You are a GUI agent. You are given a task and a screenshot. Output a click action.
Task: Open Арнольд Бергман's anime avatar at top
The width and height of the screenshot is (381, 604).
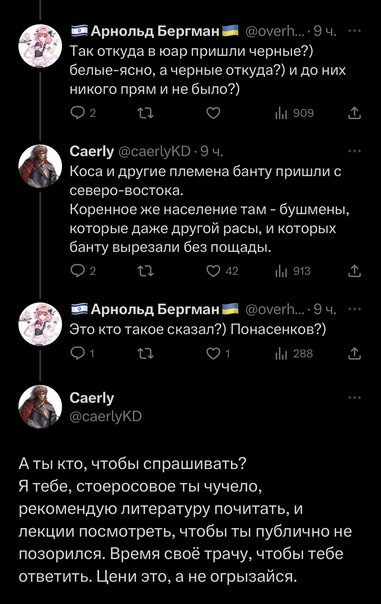coord(40,46)
